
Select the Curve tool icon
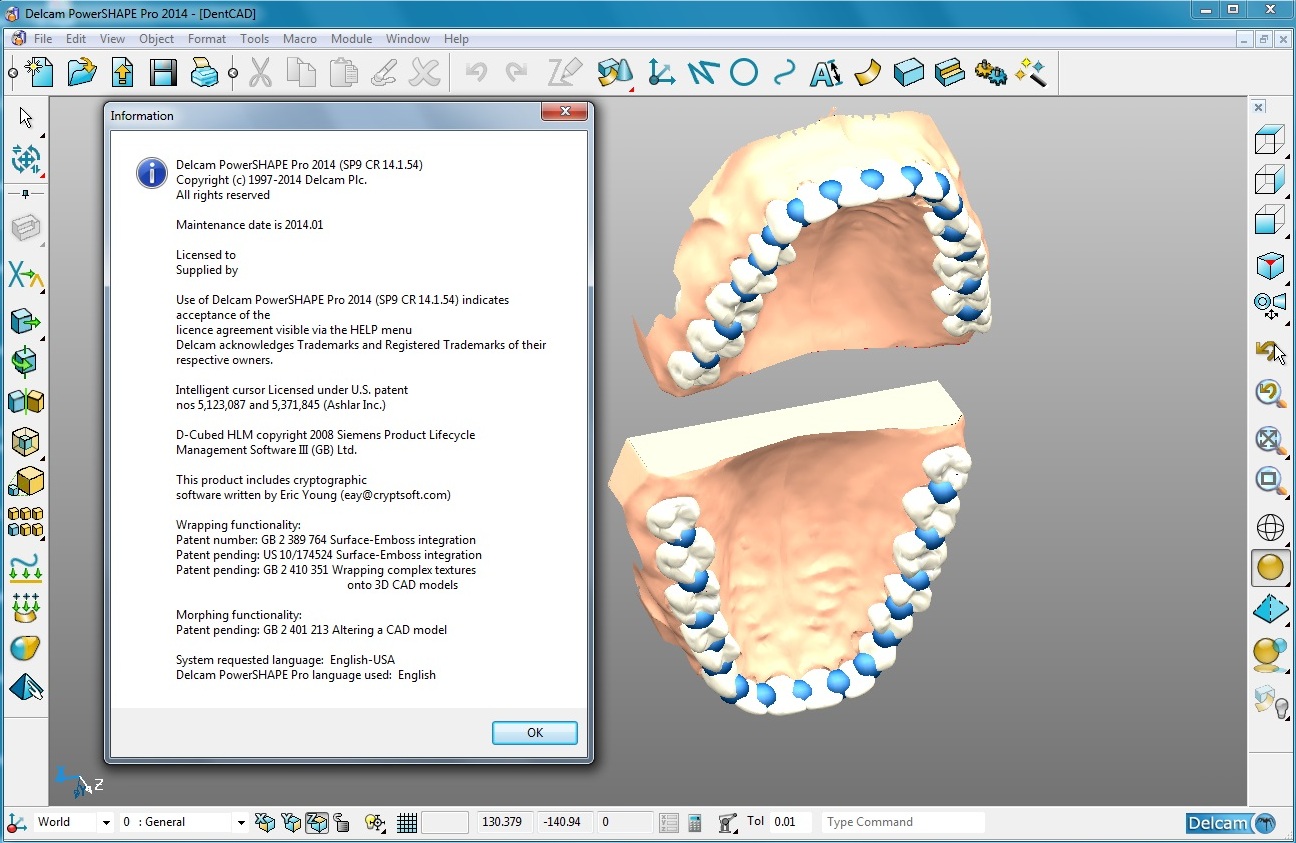coord(785,72)
